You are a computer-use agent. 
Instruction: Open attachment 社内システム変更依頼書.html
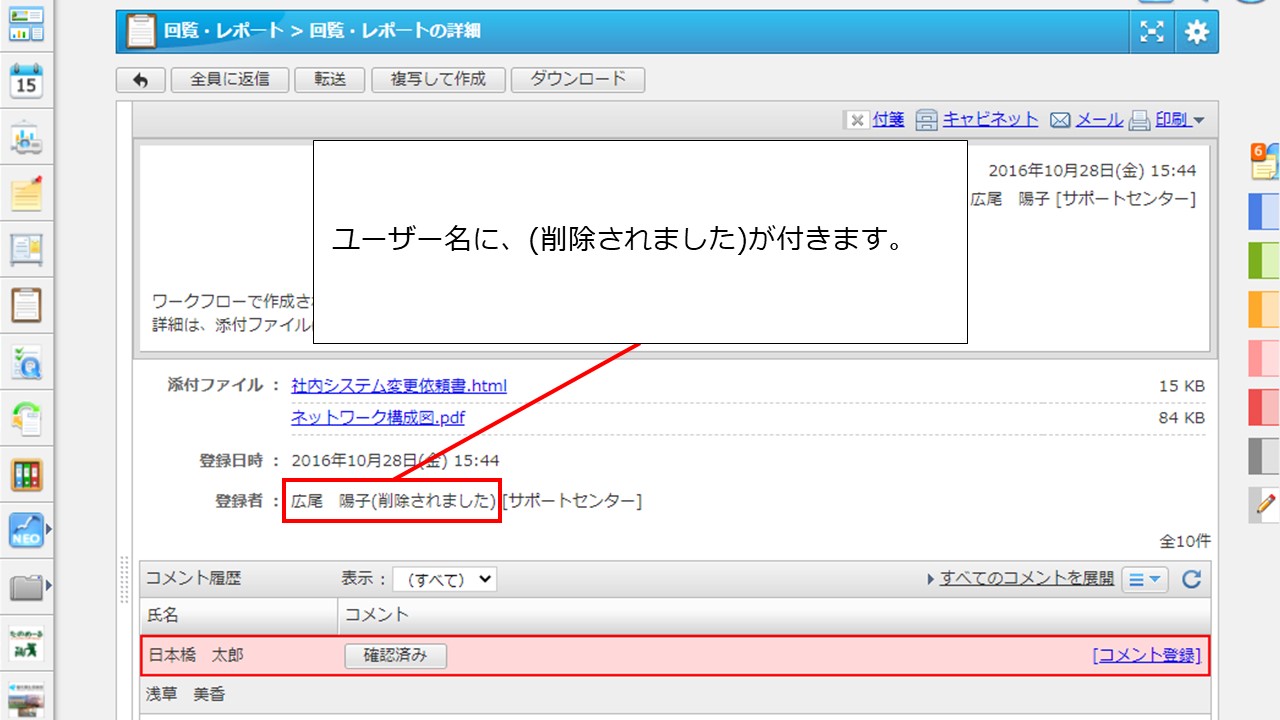click(399, 385)
